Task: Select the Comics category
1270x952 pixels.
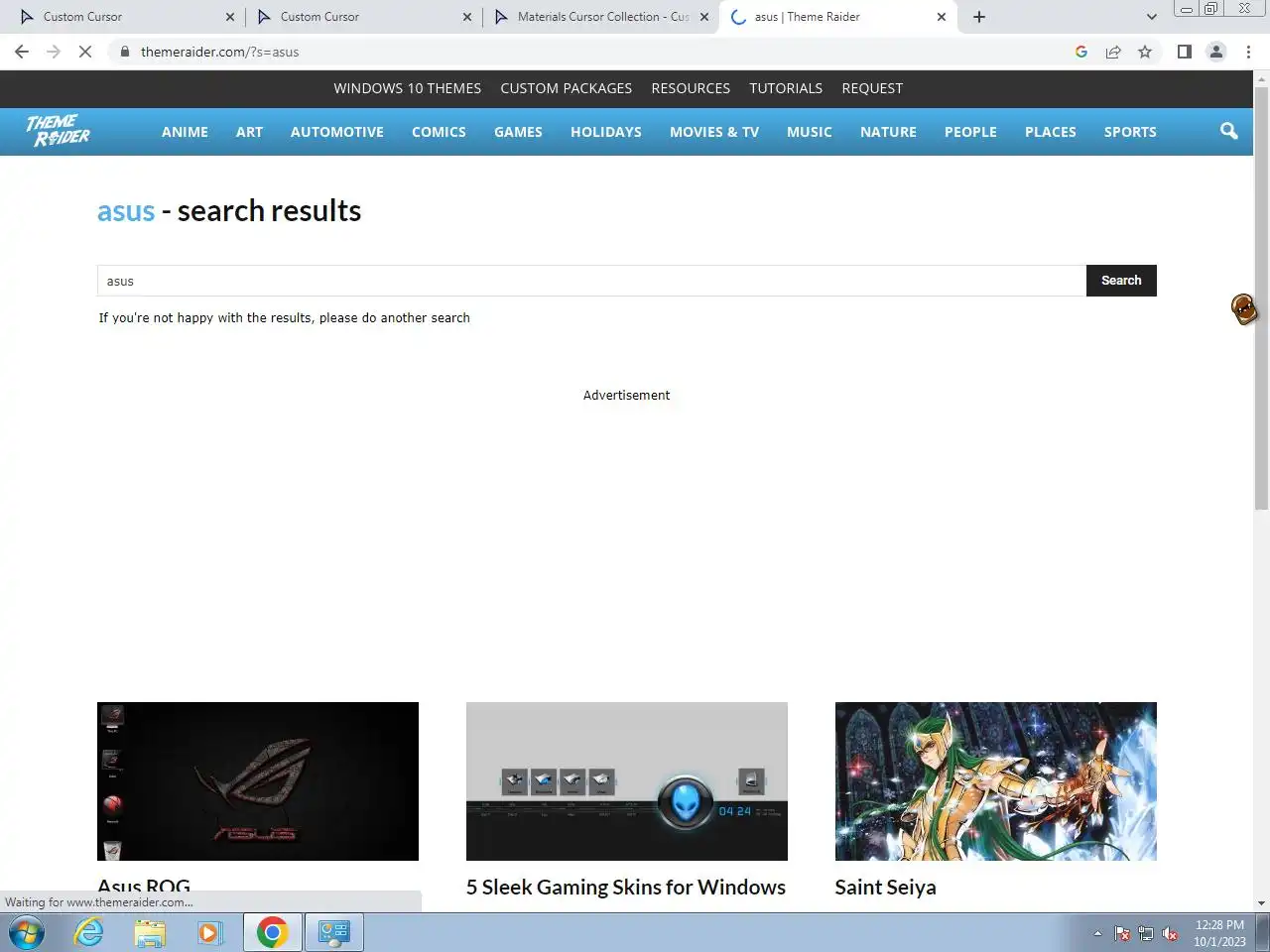Action: click(x=439, y=132)
